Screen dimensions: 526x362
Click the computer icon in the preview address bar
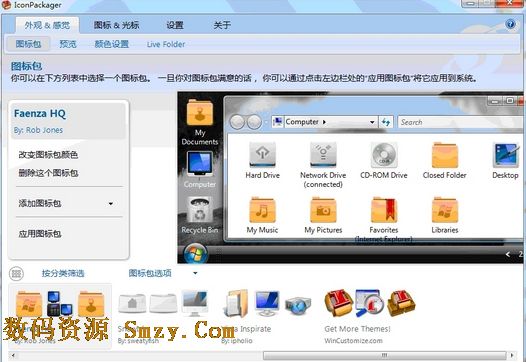point(278,122)
